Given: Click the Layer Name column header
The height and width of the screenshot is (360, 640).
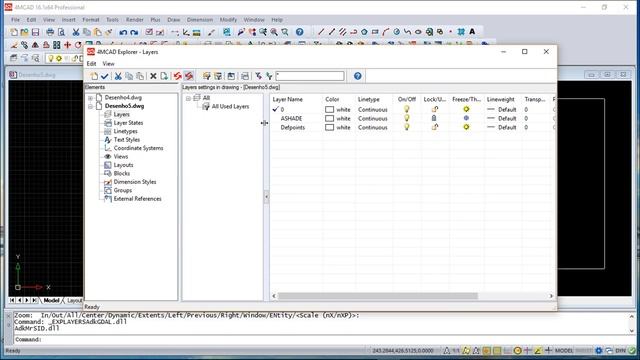Looking at the screenshot, I should tap(288, 99).
